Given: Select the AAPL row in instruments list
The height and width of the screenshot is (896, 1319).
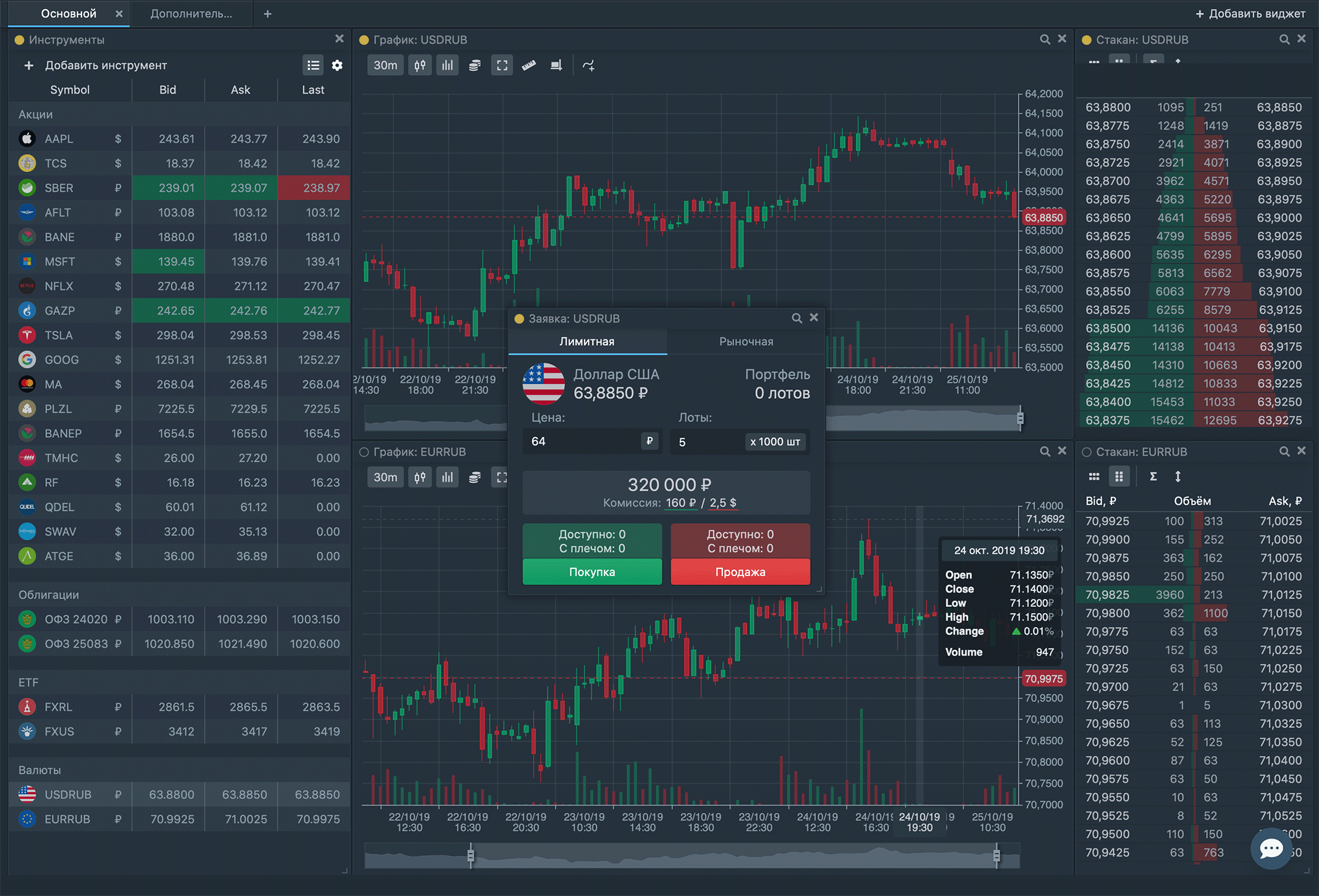Looking at the screenshot, I should click(180, 139).
